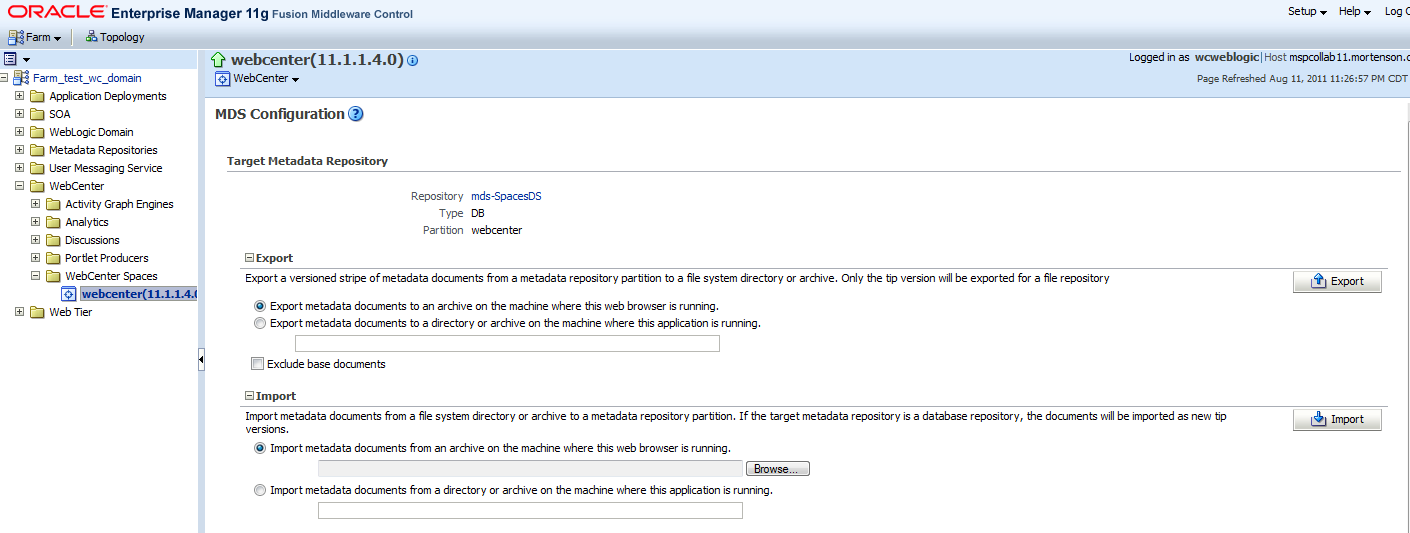Open the WebCenter dropdown menu
The image size is (1410, 533).
(258, 78)
